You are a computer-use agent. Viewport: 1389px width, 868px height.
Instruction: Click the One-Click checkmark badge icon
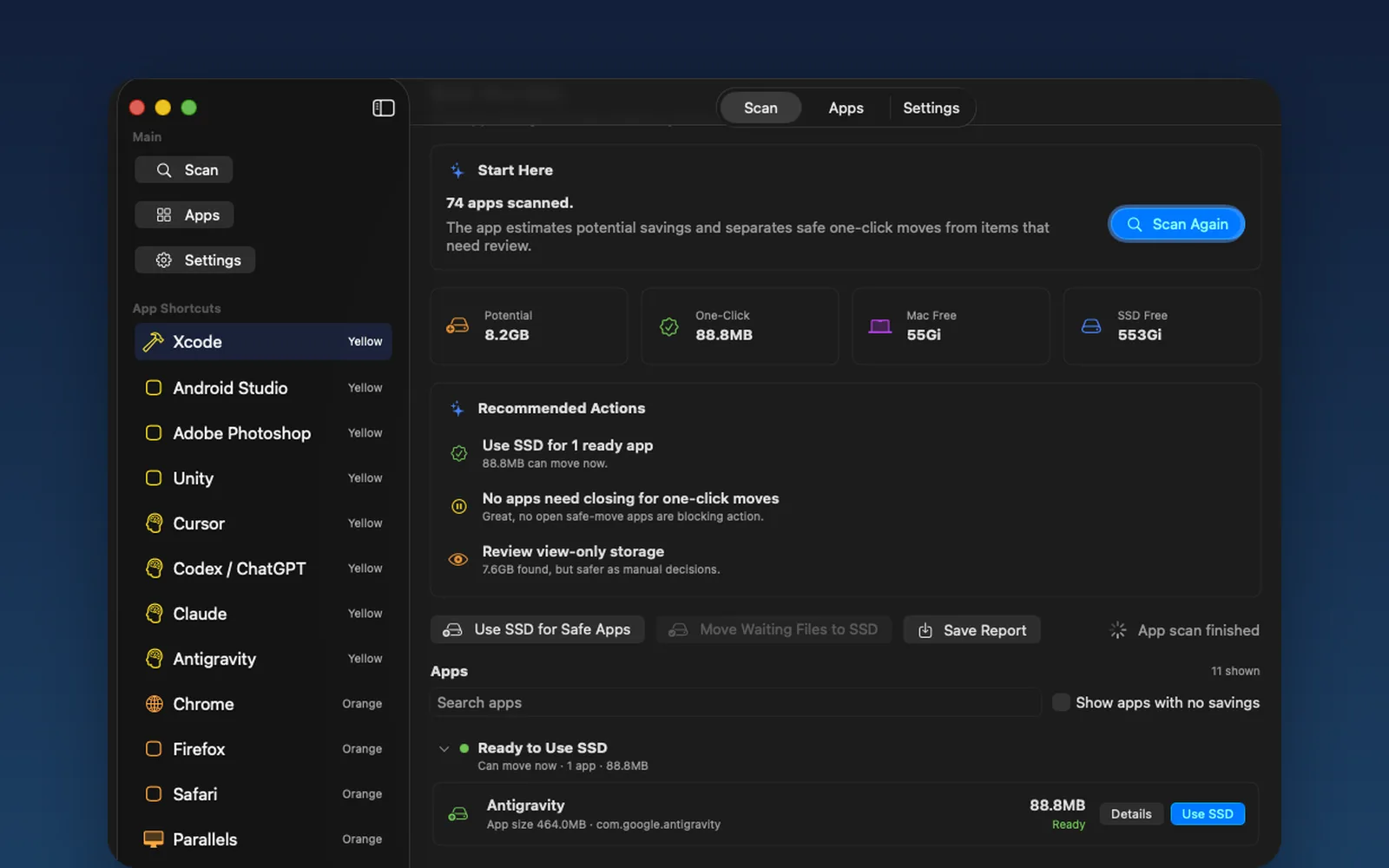coord(669,326)
